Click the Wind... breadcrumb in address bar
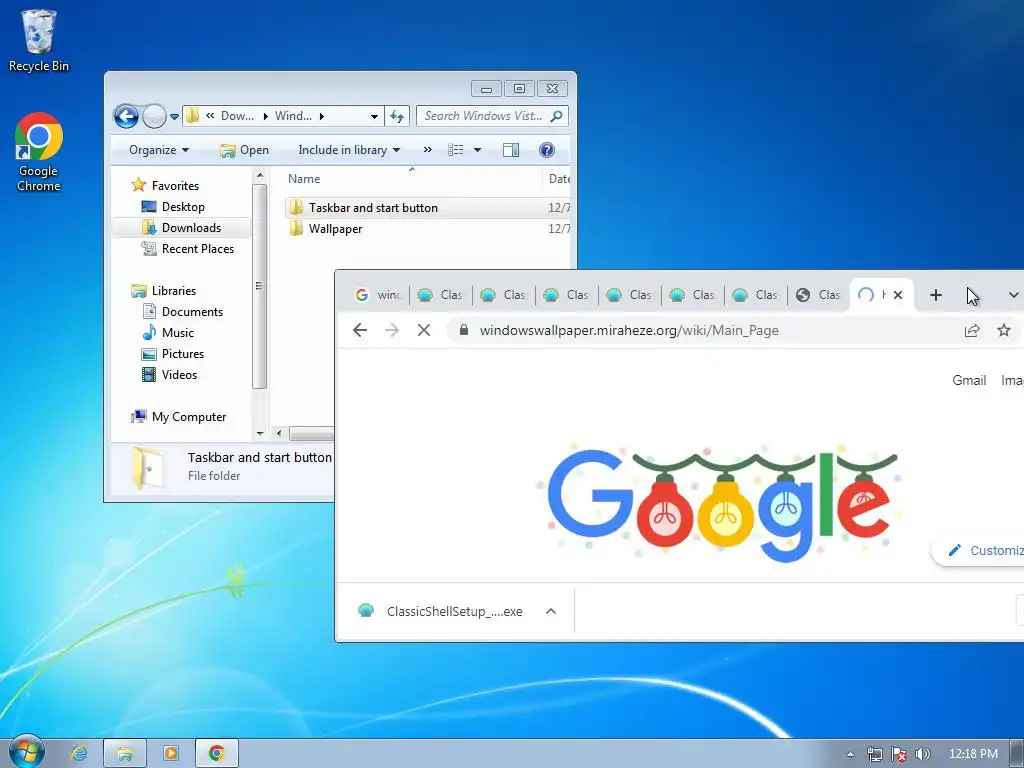Viewport: 1024px width, 768px height. (293, 116)
